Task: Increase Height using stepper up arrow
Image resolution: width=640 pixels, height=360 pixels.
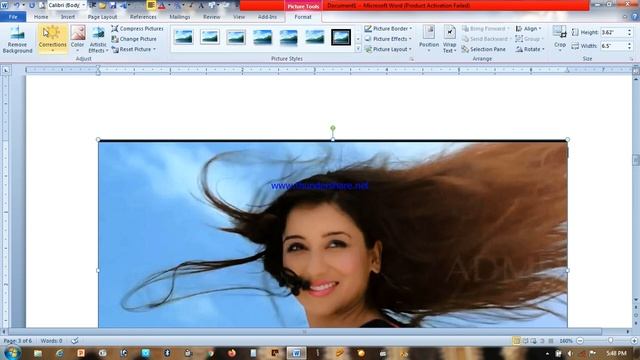Action: click(x=629, y=30)
